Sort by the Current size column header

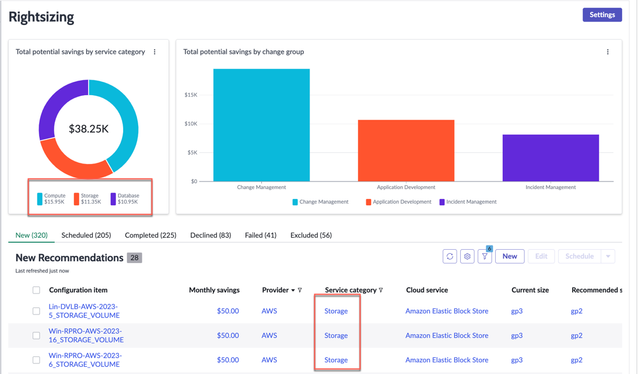(x=530, y=290)
